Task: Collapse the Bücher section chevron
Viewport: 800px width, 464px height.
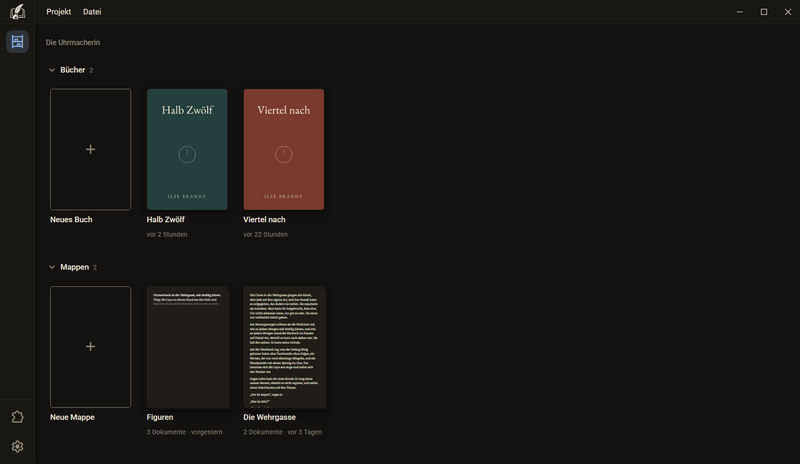Action: click(52, 70)
